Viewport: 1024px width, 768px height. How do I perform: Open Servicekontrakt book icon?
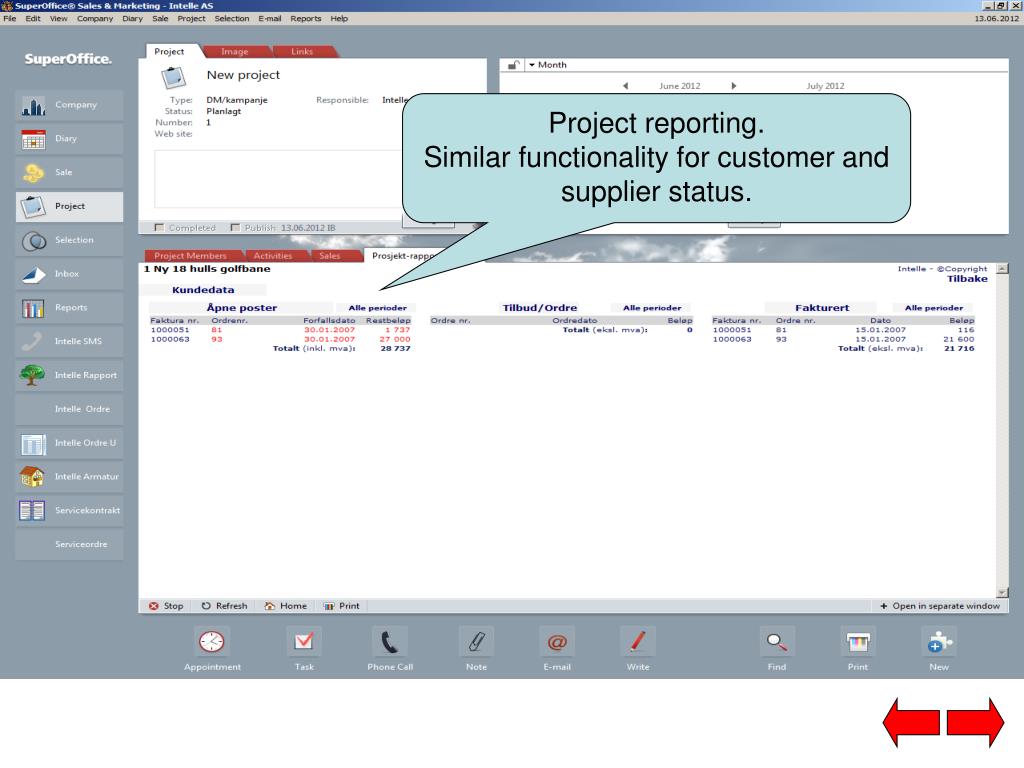tap(32, 511)
